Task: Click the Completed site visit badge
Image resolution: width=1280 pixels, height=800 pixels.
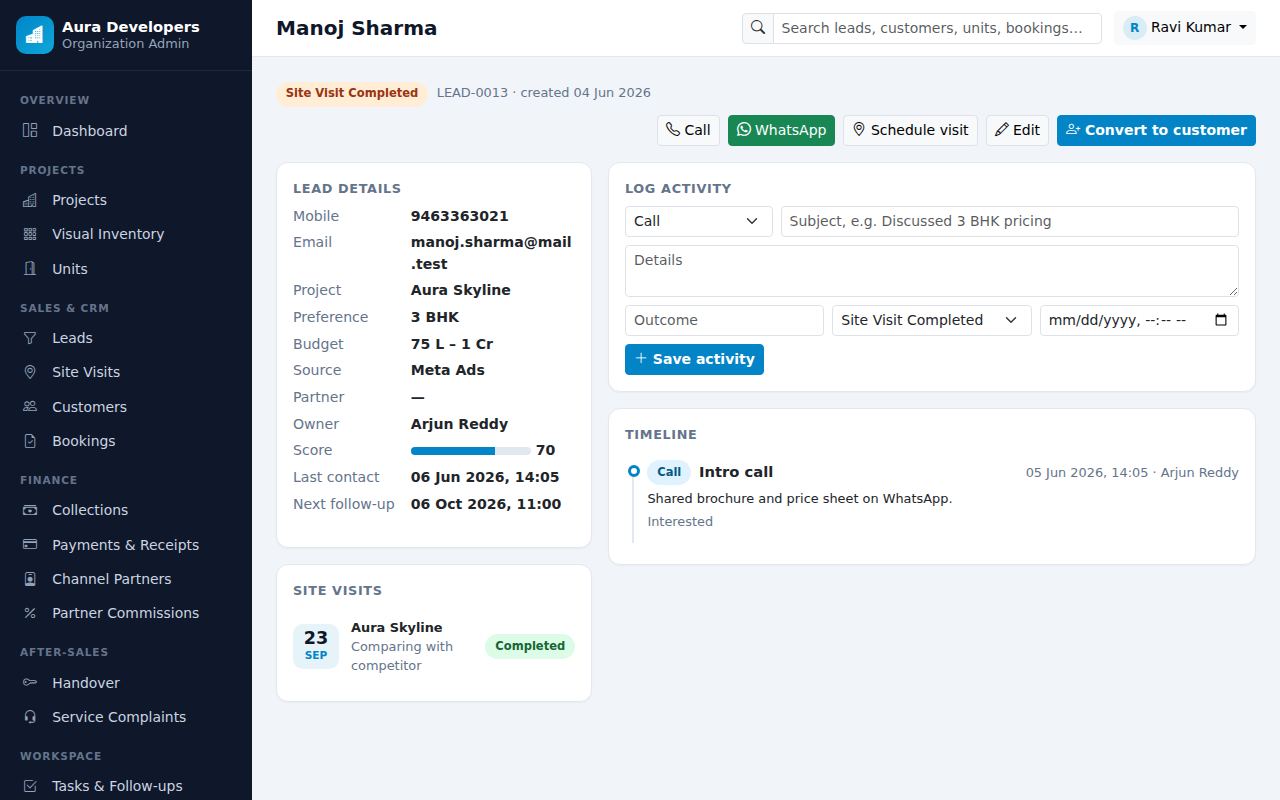Action: [530, 646]
